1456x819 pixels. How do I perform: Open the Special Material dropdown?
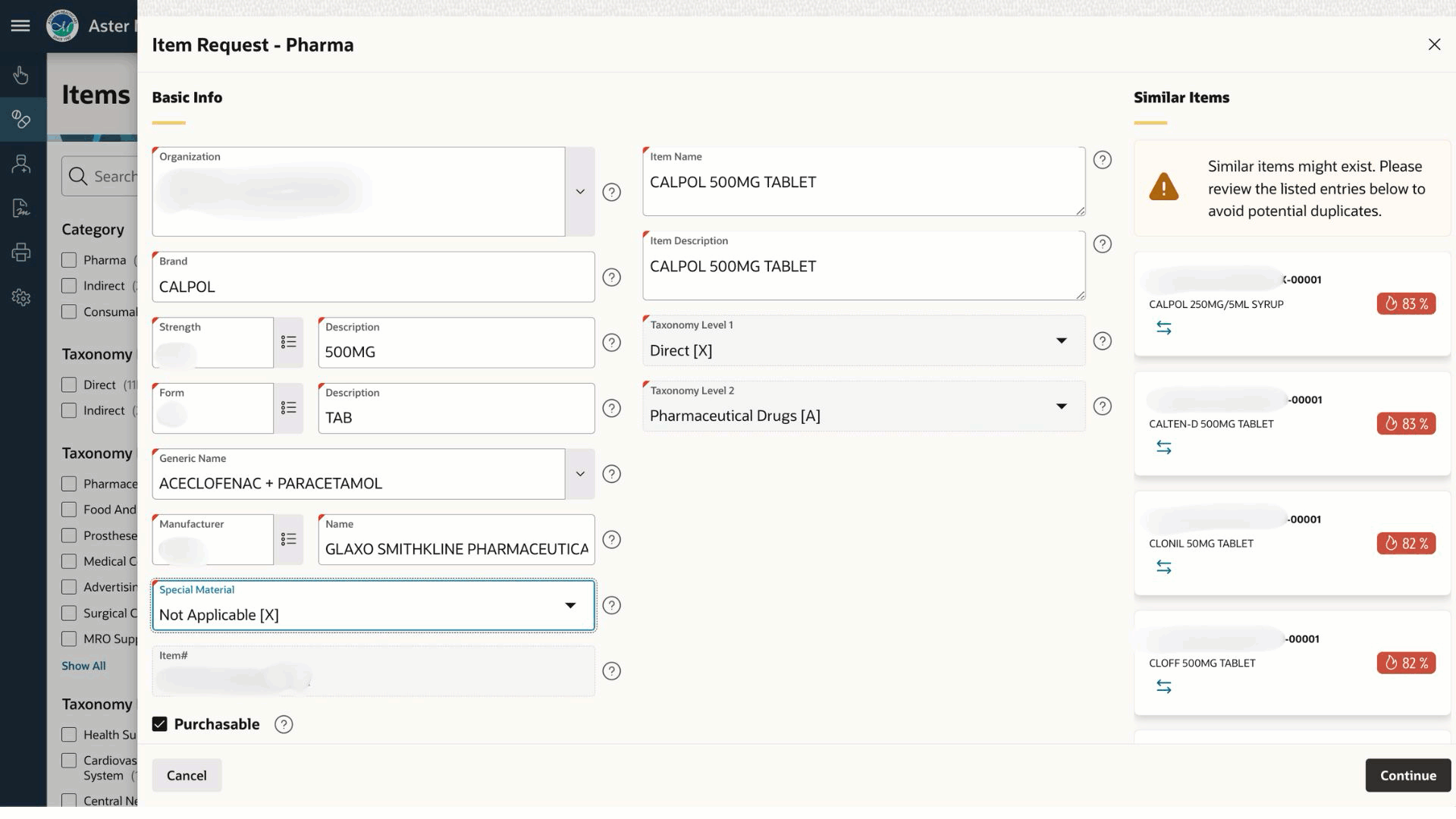coord(570,605)
